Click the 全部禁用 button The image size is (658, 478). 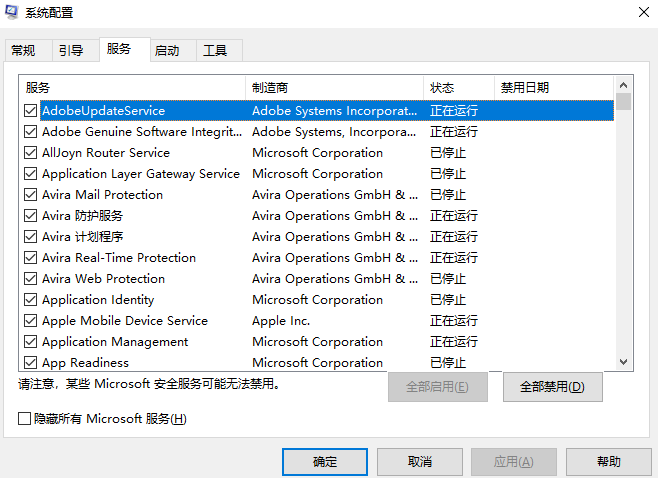click(x=552, y=387)
